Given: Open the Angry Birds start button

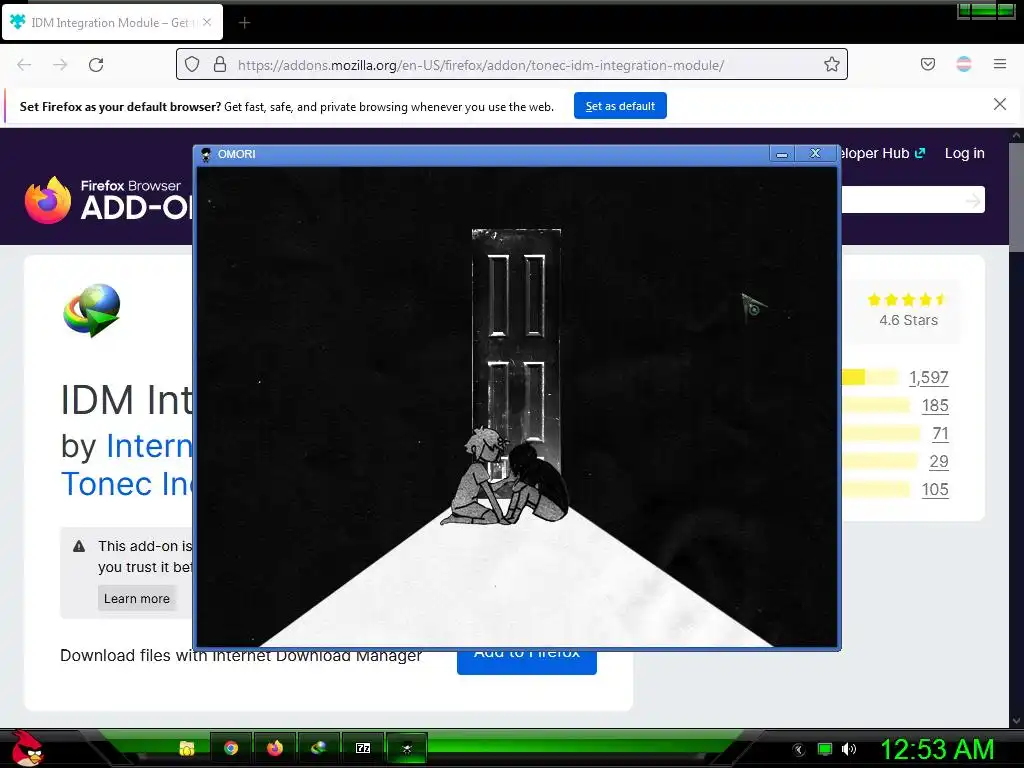Looking at the screenshot, I should point(27,748).
